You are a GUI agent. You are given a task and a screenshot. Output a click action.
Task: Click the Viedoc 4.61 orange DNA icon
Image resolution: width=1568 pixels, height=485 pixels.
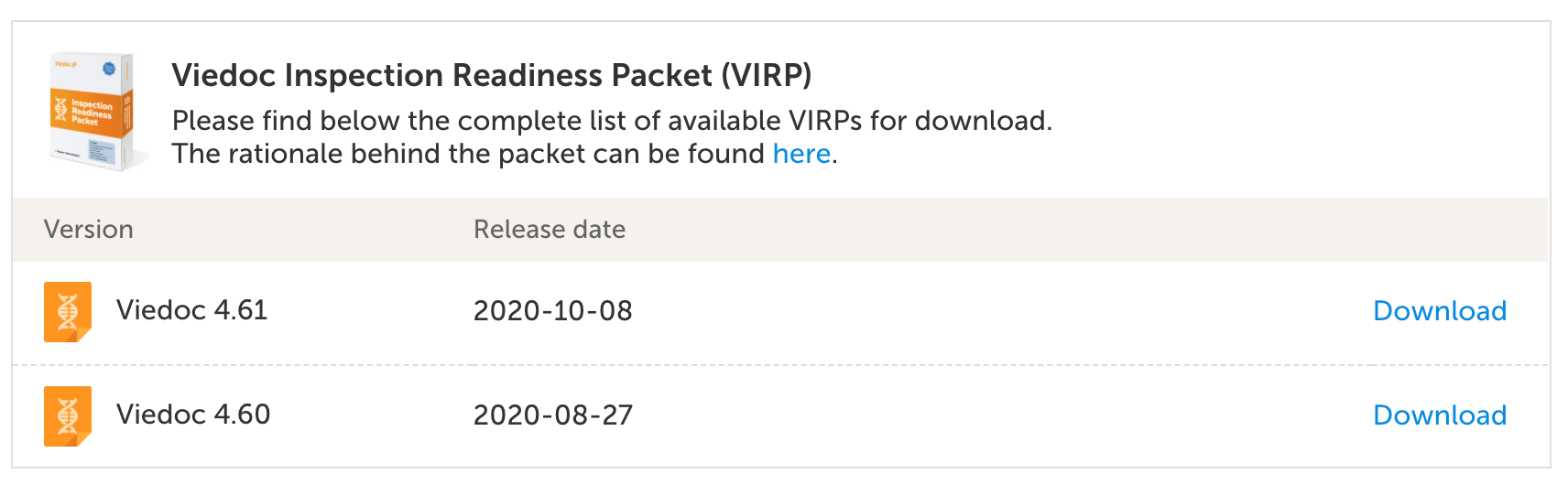pyautogui.click(x=68, y=311)
